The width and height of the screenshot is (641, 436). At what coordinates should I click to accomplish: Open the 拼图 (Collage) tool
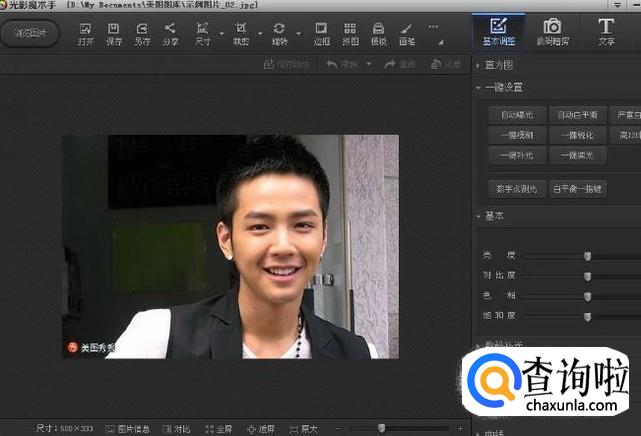[x=350, y=32]
